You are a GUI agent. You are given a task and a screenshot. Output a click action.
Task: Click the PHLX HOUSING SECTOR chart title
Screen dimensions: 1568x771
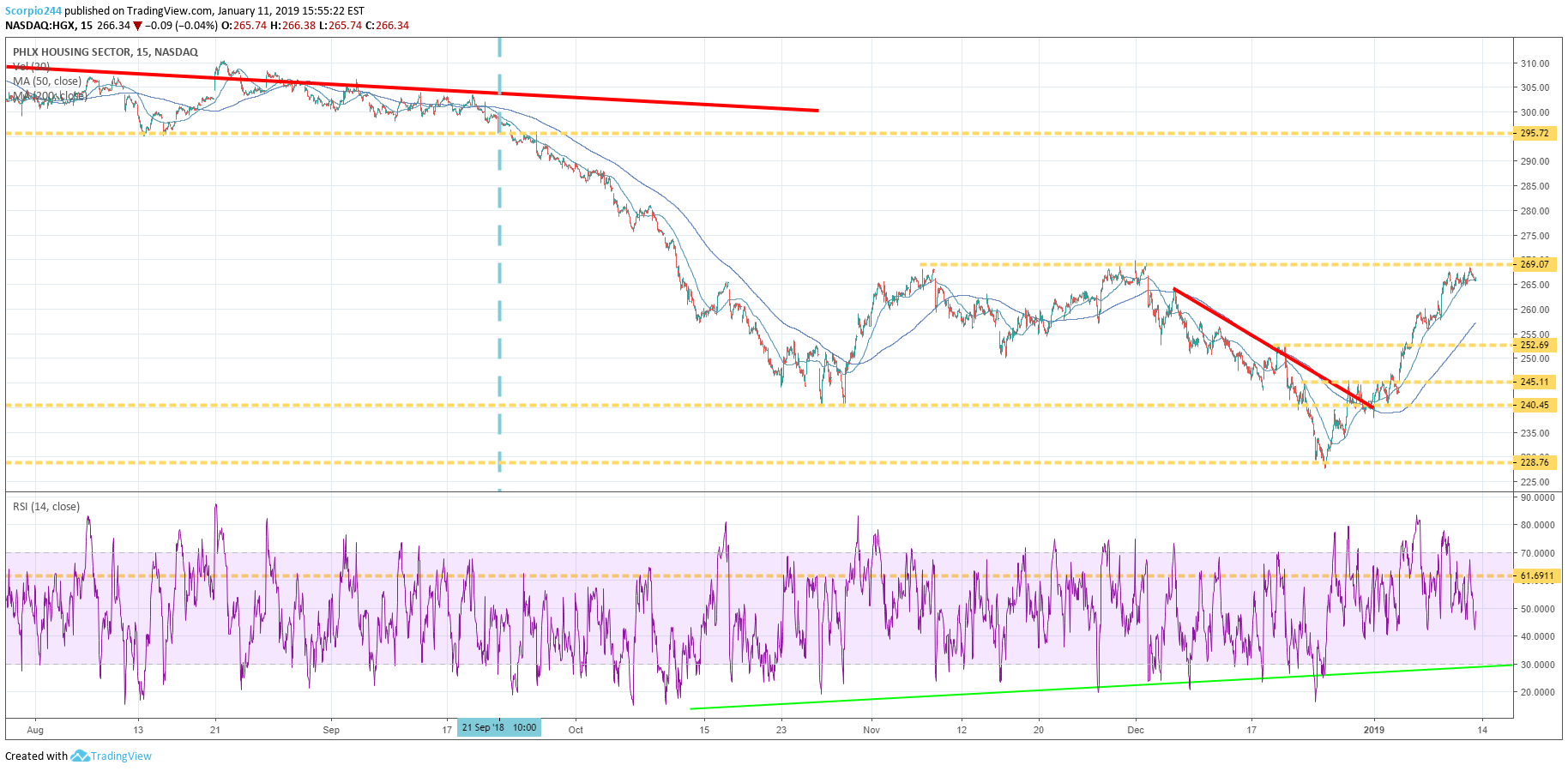[x=106, y=52]
